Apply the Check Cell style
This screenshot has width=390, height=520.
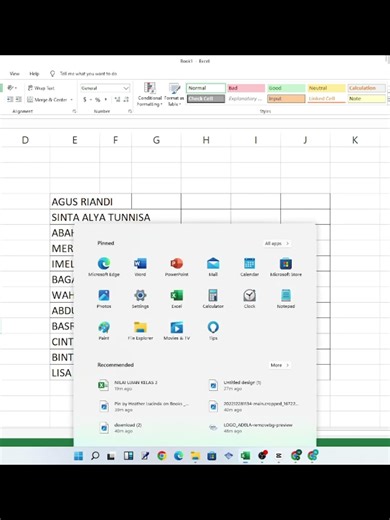point(206,99)
